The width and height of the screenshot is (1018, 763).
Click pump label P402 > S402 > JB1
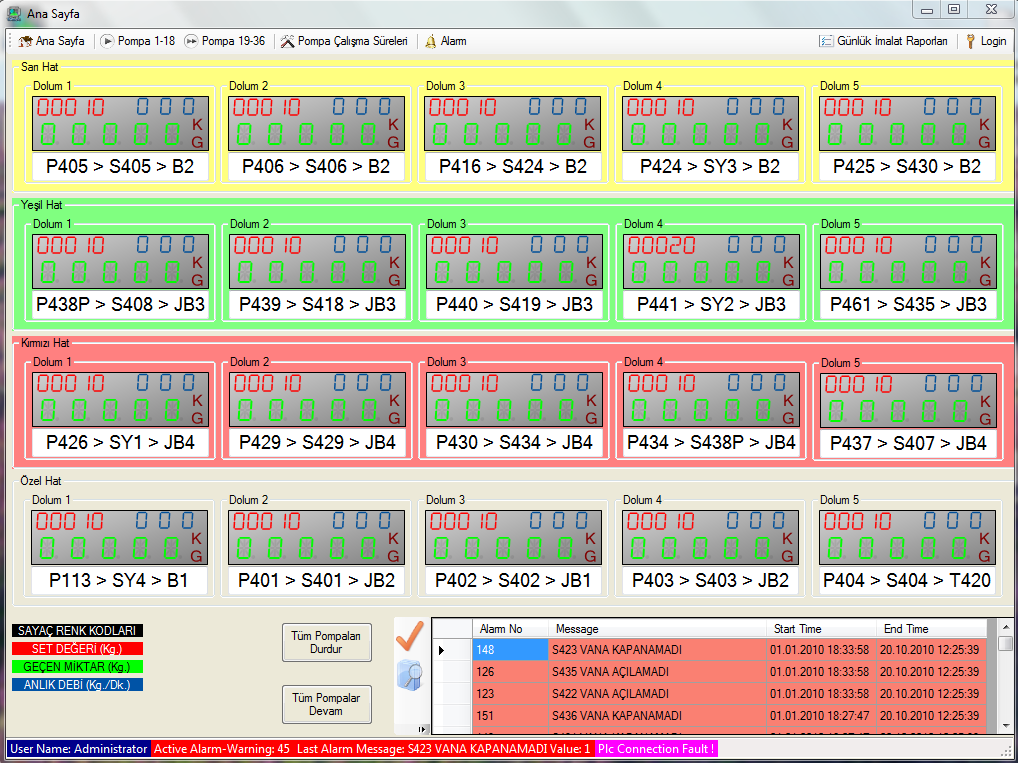[513, 581]
